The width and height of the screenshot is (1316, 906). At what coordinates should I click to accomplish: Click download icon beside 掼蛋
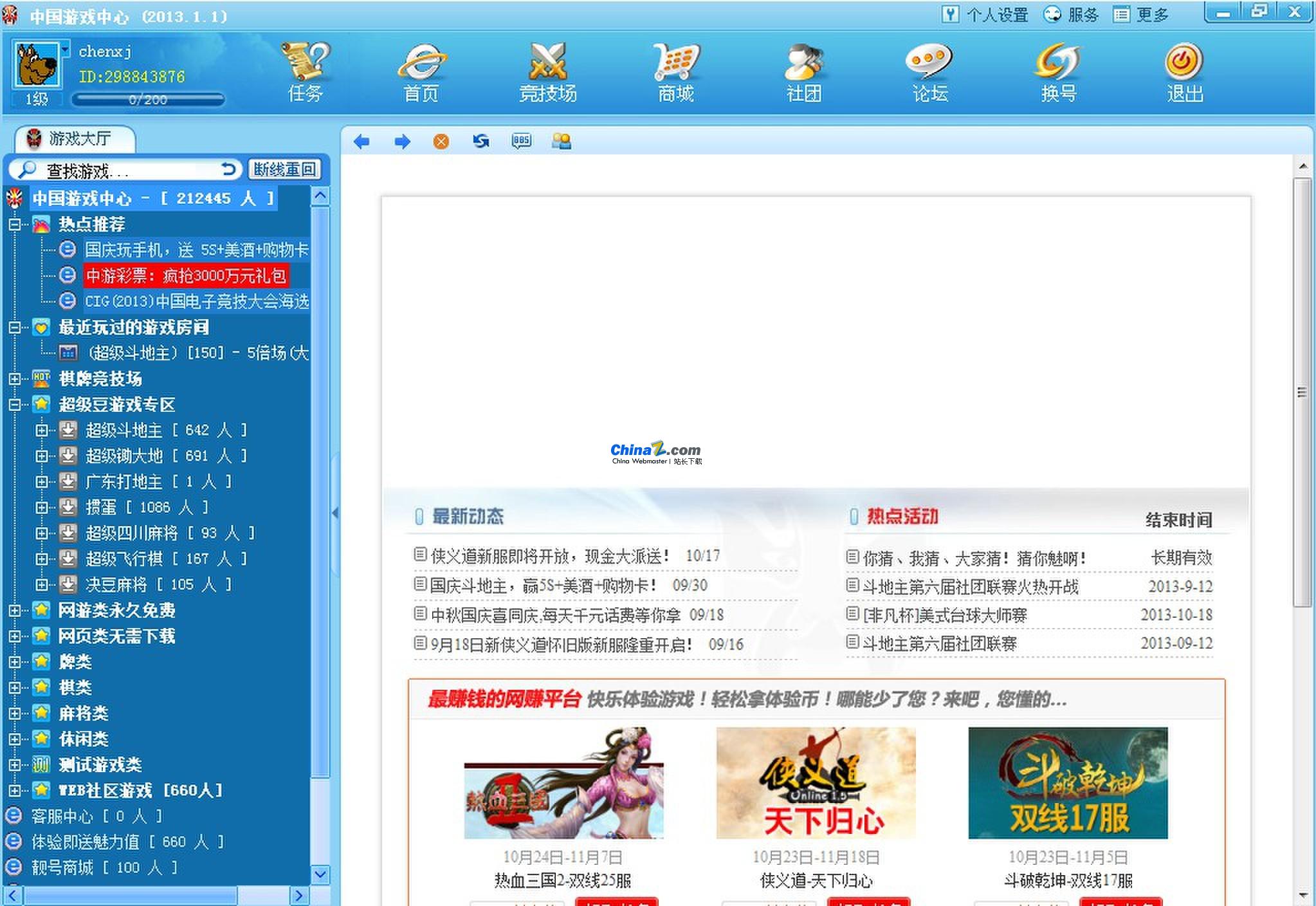point(68,507)
